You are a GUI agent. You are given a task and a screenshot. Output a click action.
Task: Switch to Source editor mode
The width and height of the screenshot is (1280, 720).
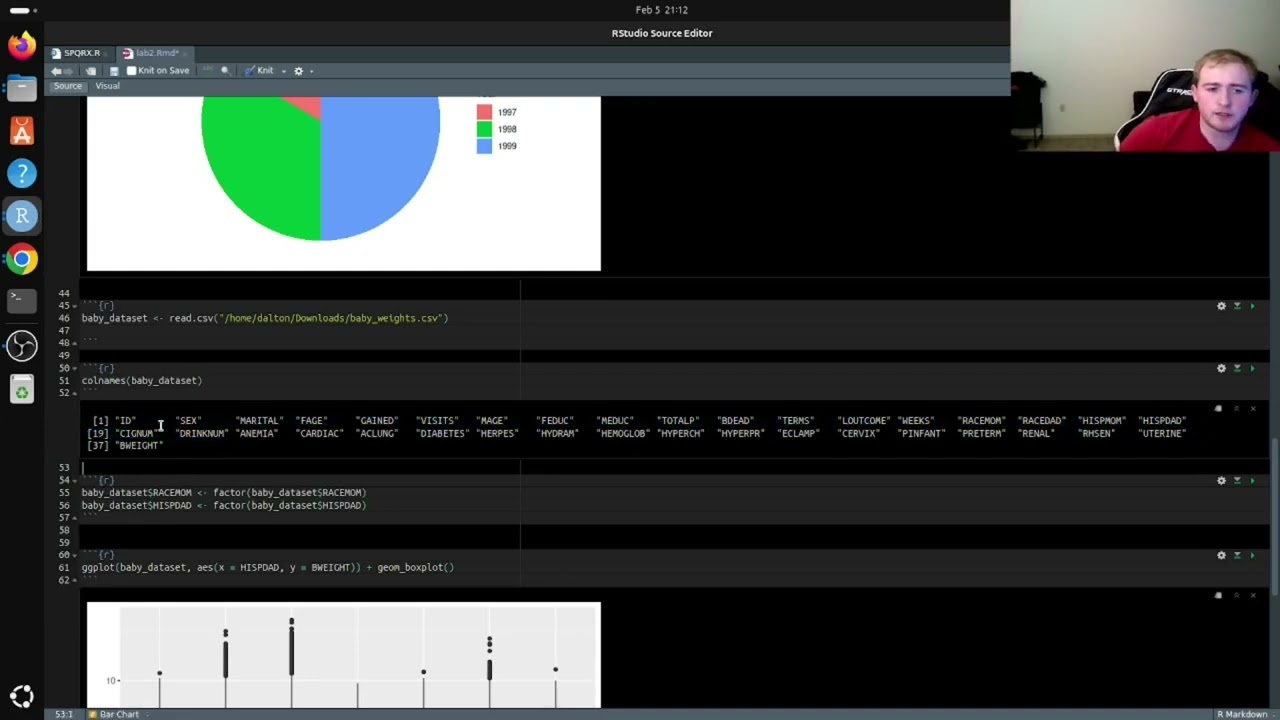coord(68,86)
